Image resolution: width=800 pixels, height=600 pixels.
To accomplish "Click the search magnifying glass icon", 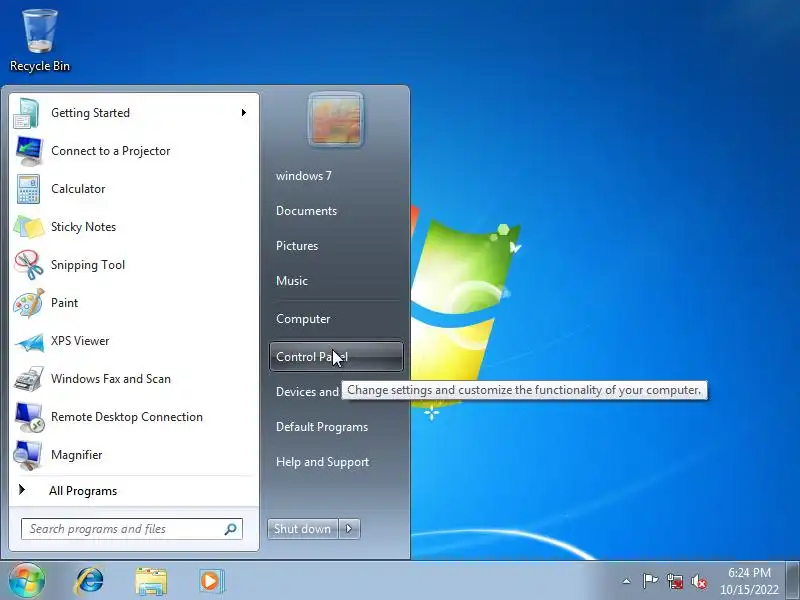I will tap(231, 529).
